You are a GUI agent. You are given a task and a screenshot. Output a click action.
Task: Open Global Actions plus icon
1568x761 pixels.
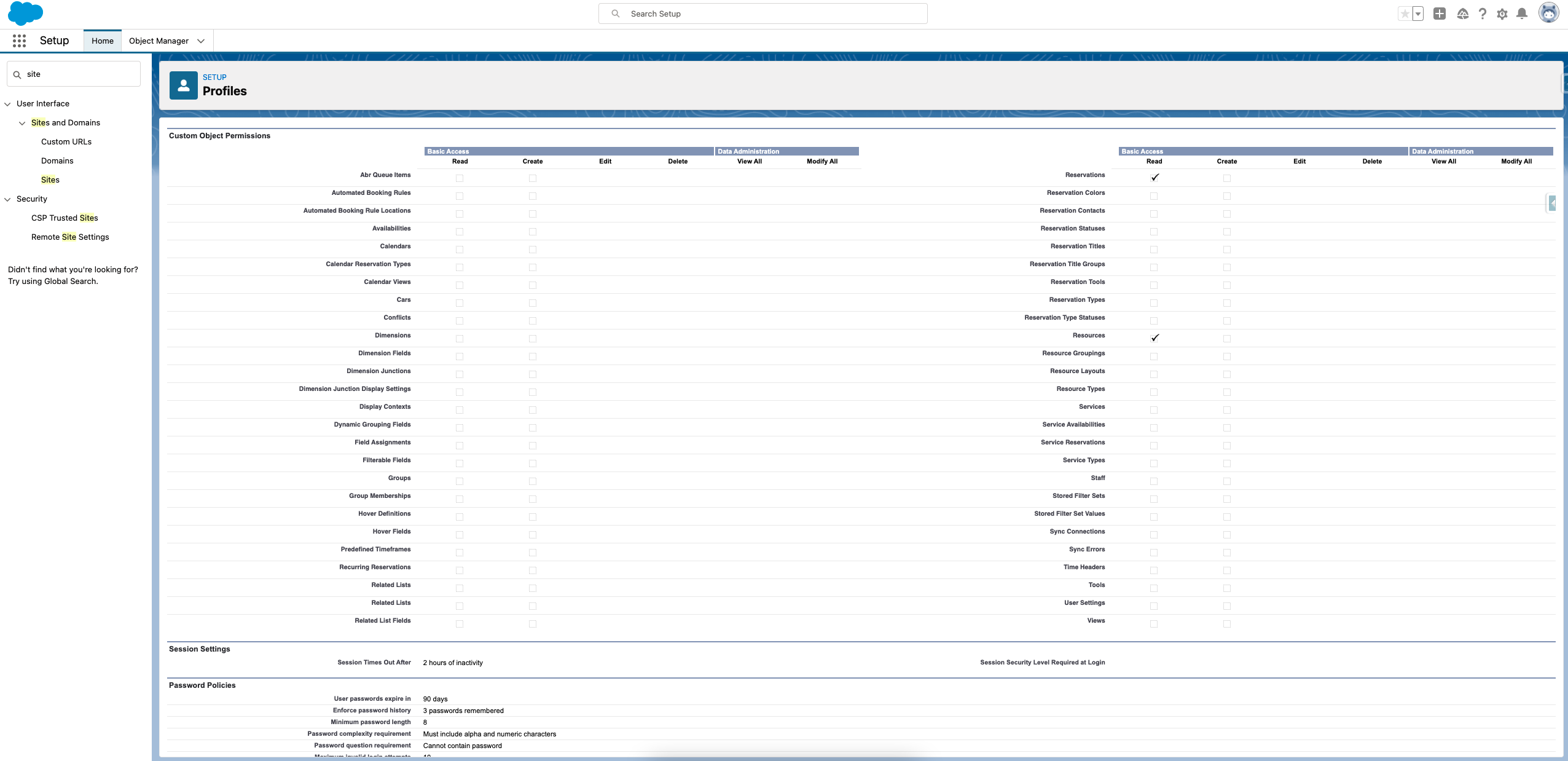click(x=1439, y=14)
